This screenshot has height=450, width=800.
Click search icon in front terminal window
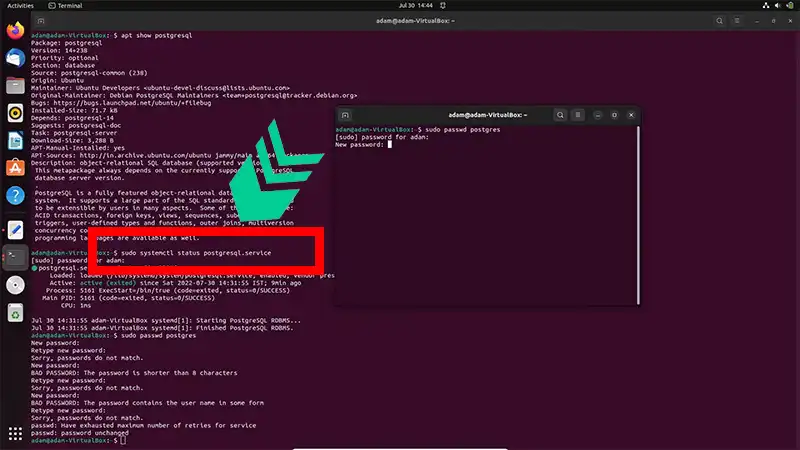click(x=560, y=115)
